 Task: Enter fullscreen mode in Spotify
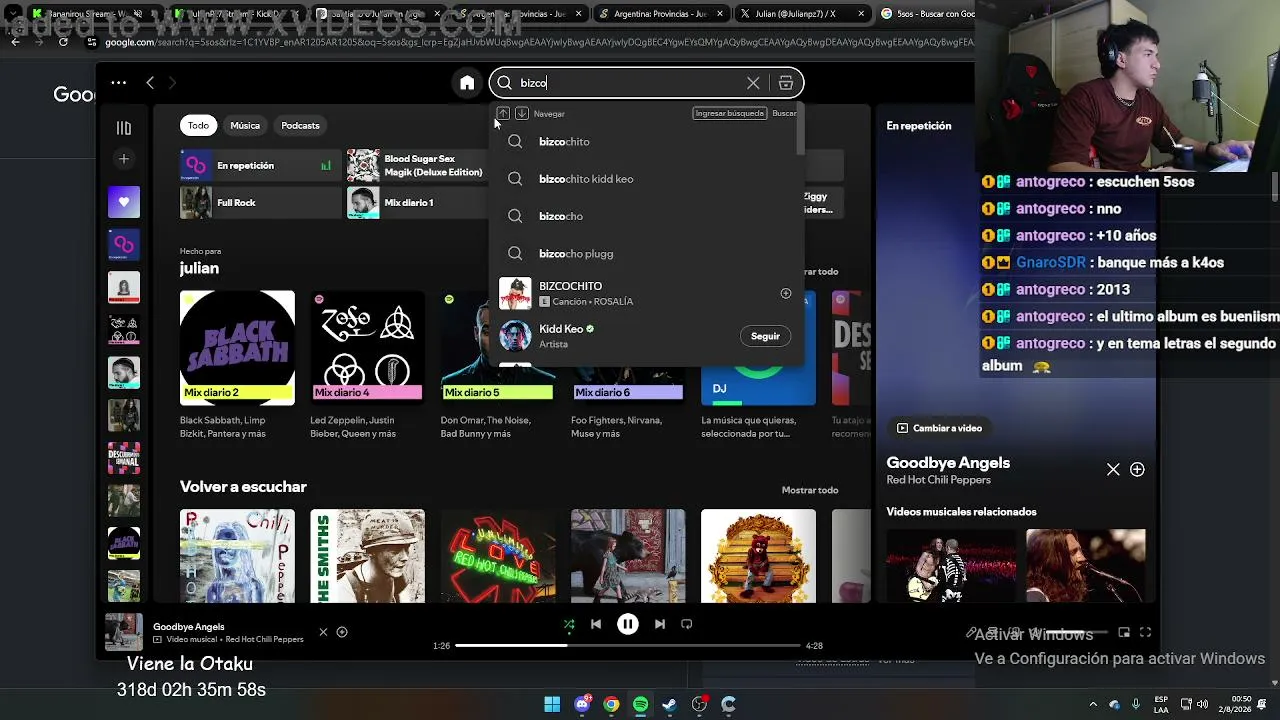click(1146, 633)
